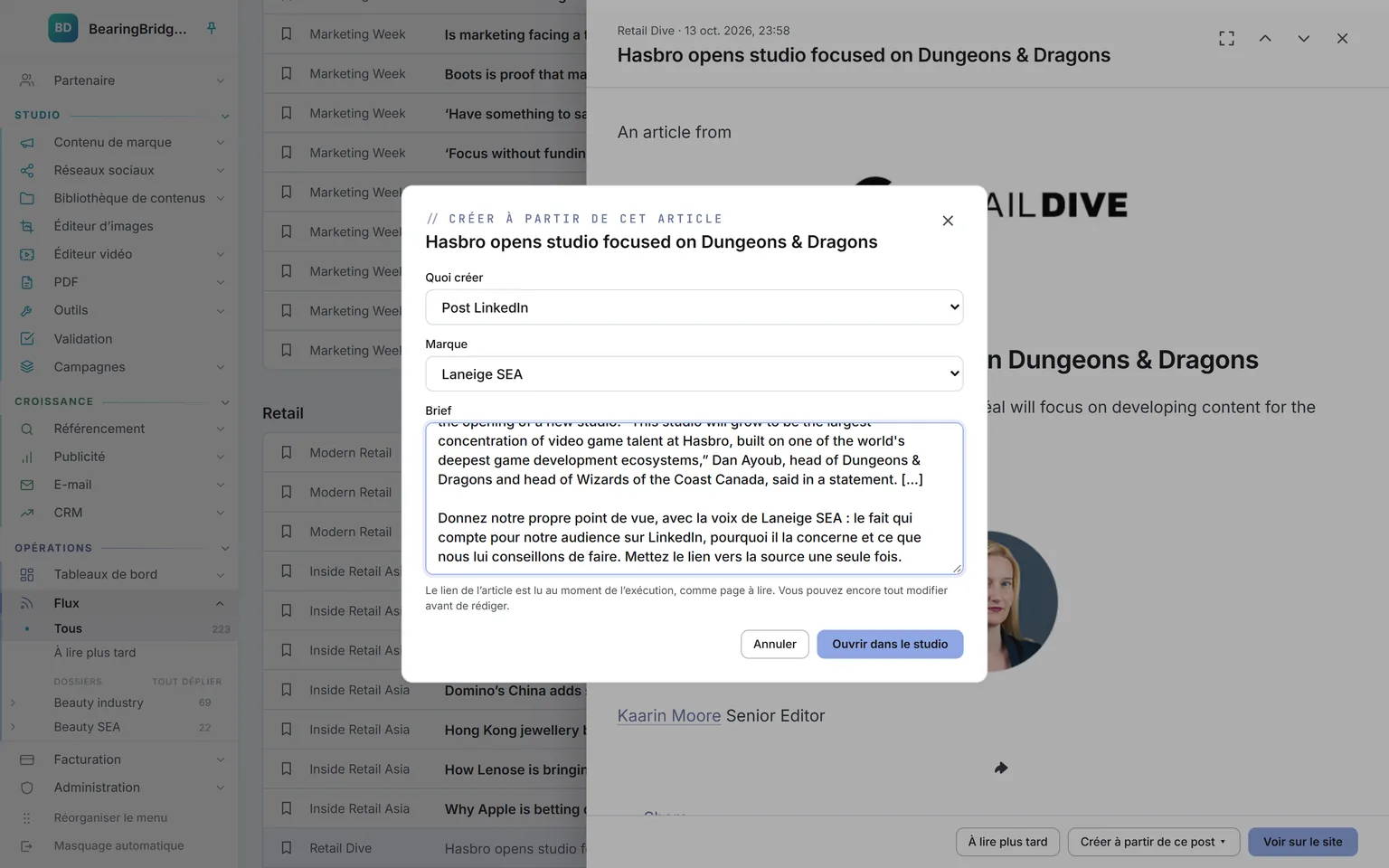Click TOUT DÉPLIER in Dossiers

pos(186,682)
